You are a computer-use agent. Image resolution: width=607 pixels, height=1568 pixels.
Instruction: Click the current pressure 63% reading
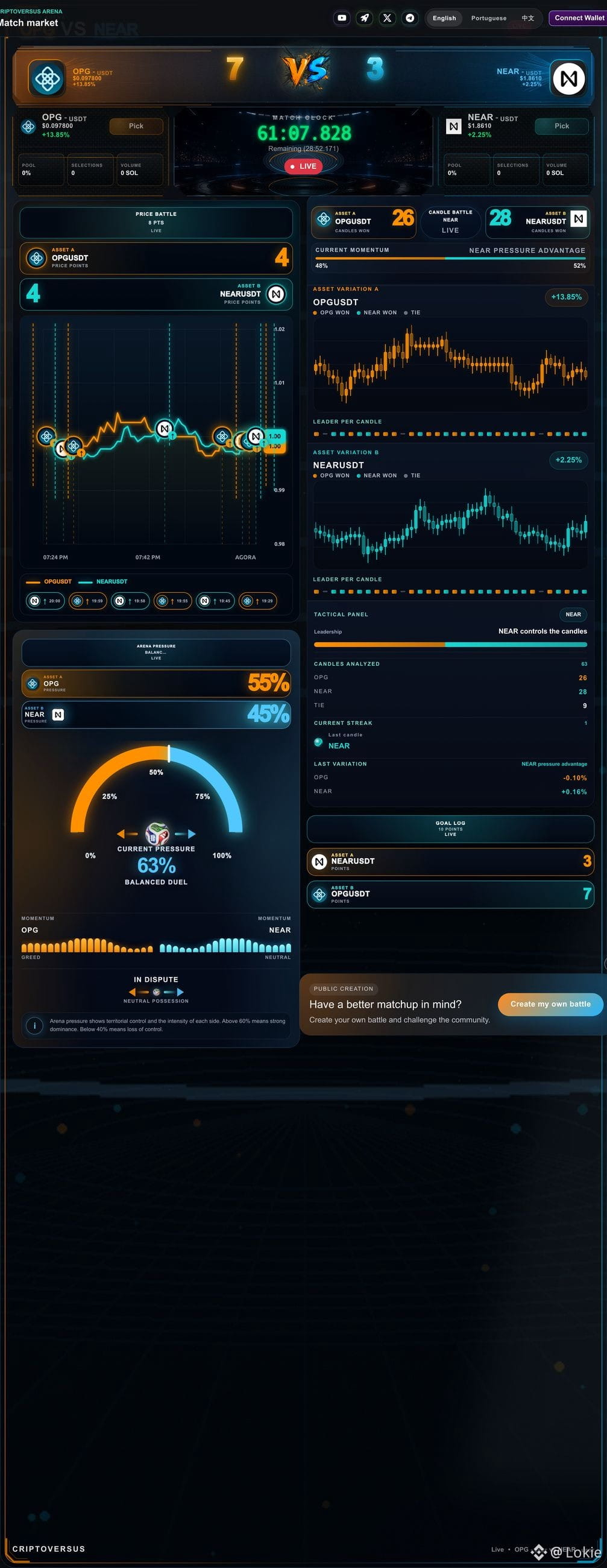coord(156,865)
